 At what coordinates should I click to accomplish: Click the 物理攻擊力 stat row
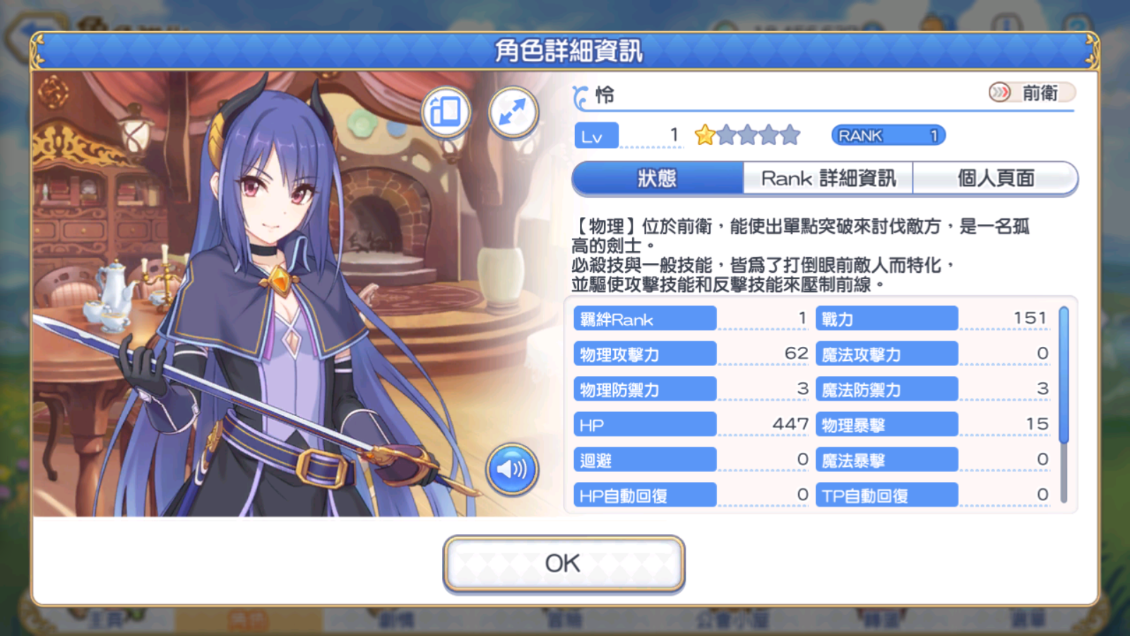point(691,354)
